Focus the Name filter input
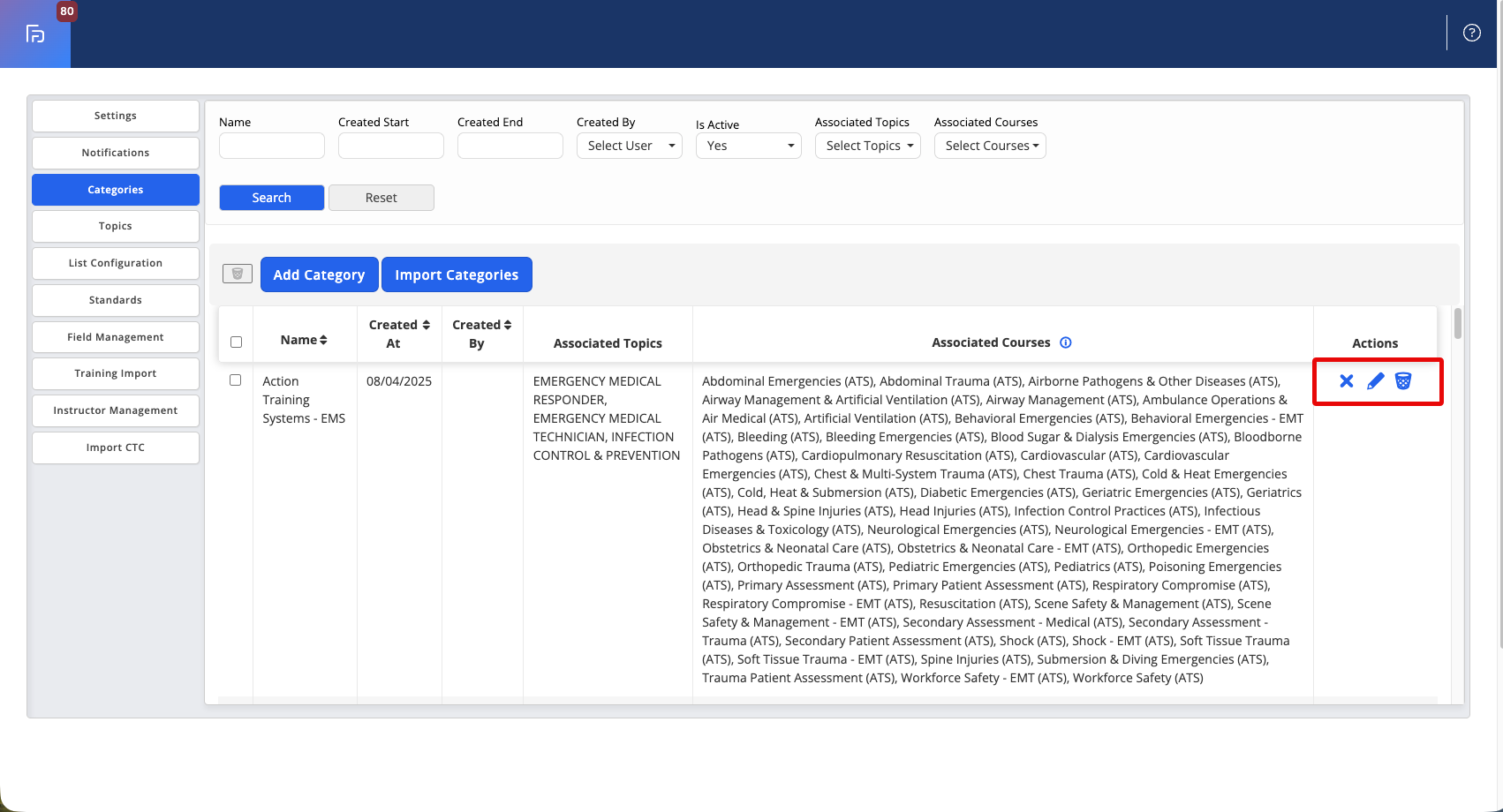The height and width of the screenshot is (812, 1503). (x=272, y=146)
